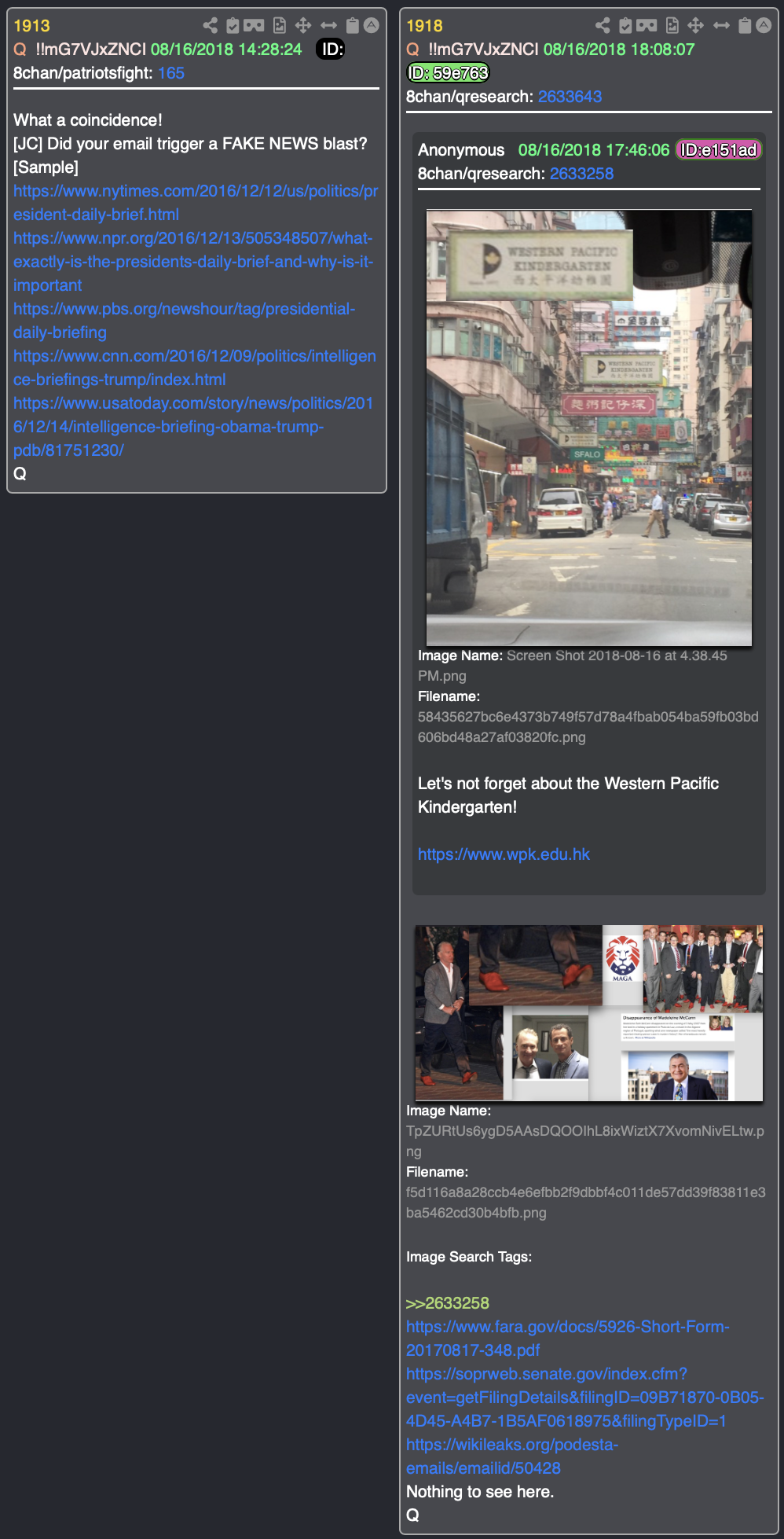Open qresearch post number 2633258 in quoted reply
The width and height of the screenshot is (784, 1539).
581,174
